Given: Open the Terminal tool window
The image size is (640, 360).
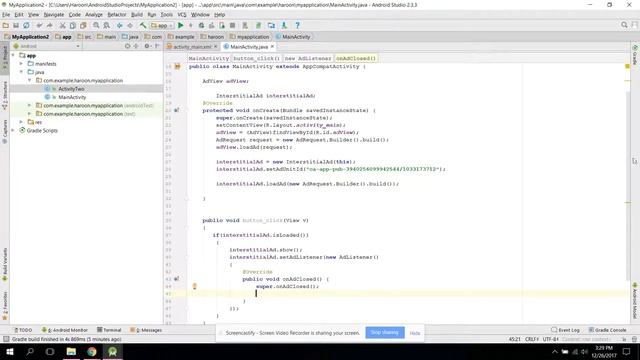Looking at the screenshot, I should [x=109, y=330].
